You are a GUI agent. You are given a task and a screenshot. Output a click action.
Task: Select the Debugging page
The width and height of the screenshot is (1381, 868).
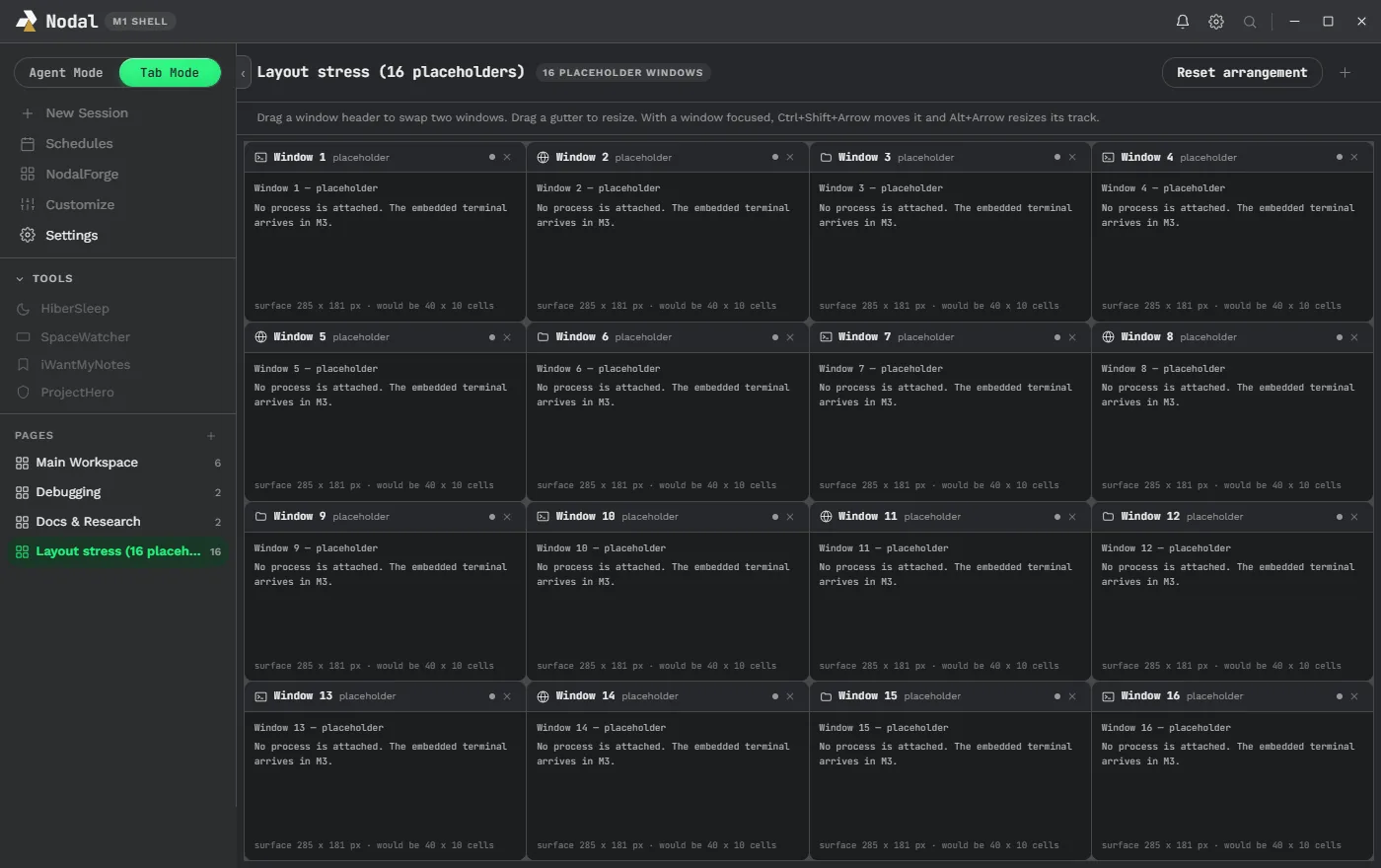tap(118, 492)
